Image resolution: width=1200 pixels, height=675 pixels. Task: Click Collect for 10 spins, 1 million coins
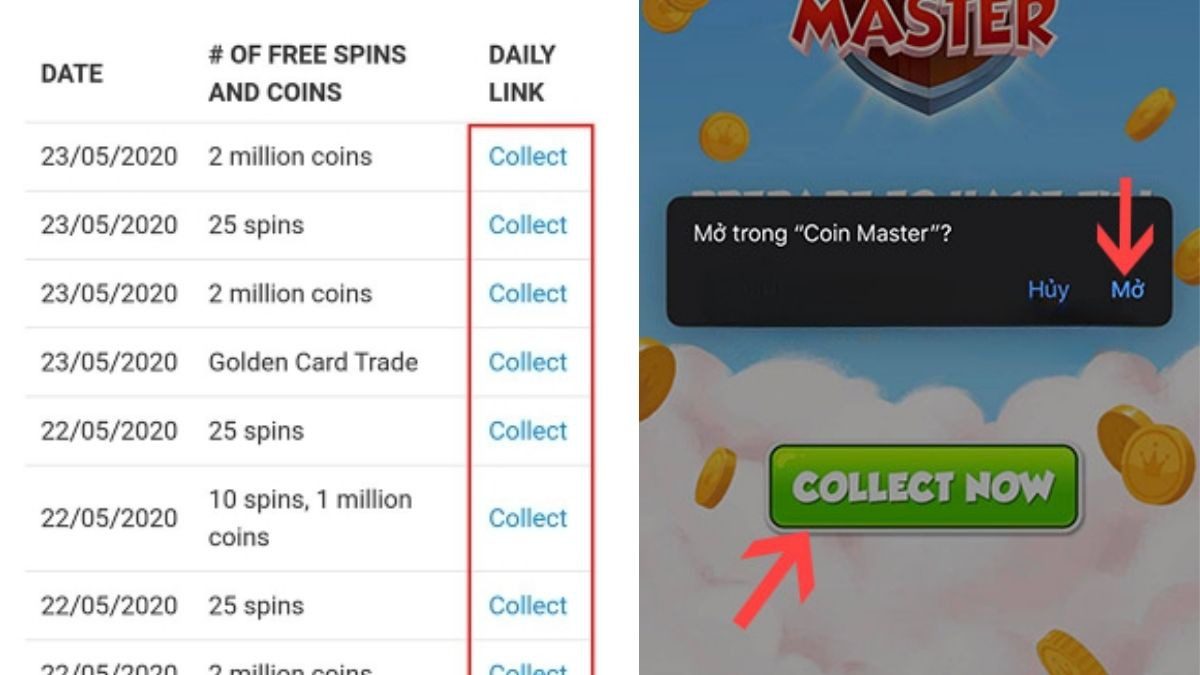[528, 518]
